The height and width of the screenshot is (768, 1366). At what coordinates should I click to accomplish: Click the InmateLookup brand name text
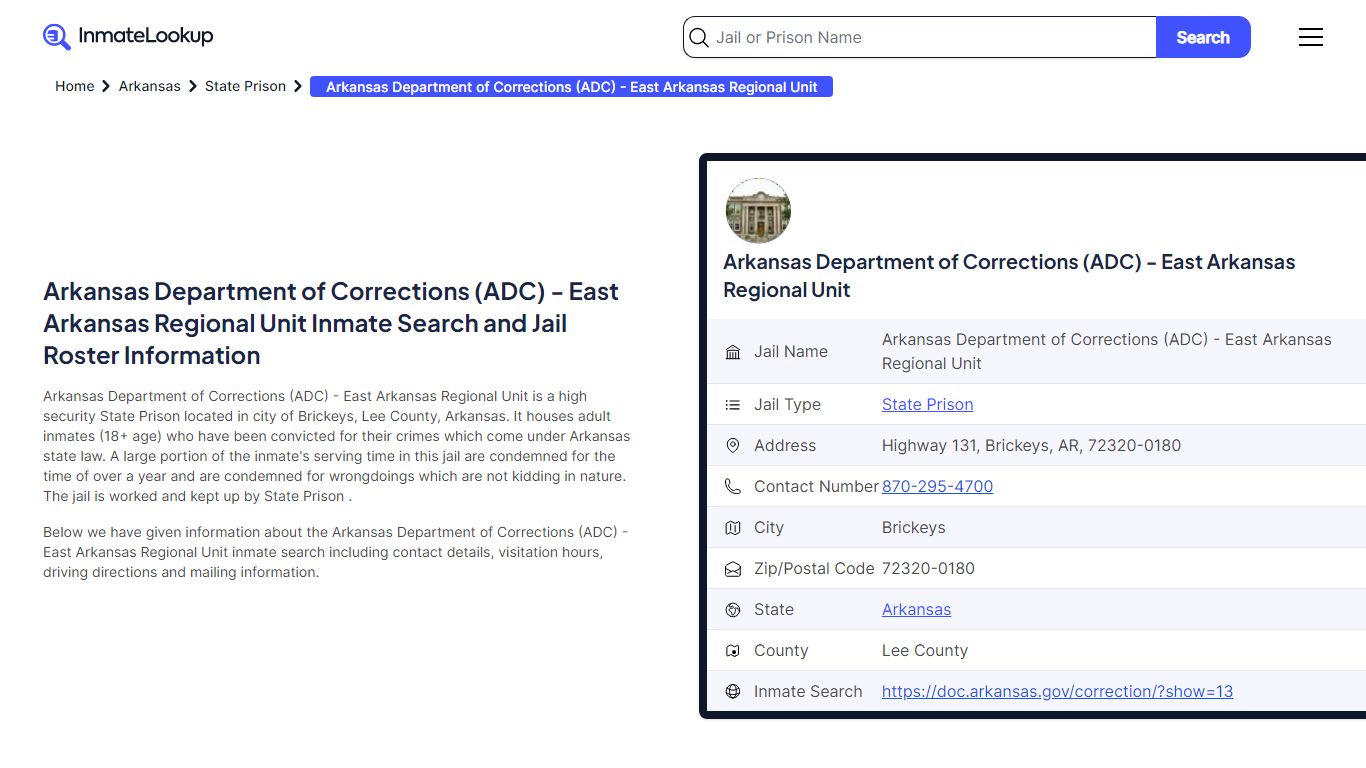point(146,36)
